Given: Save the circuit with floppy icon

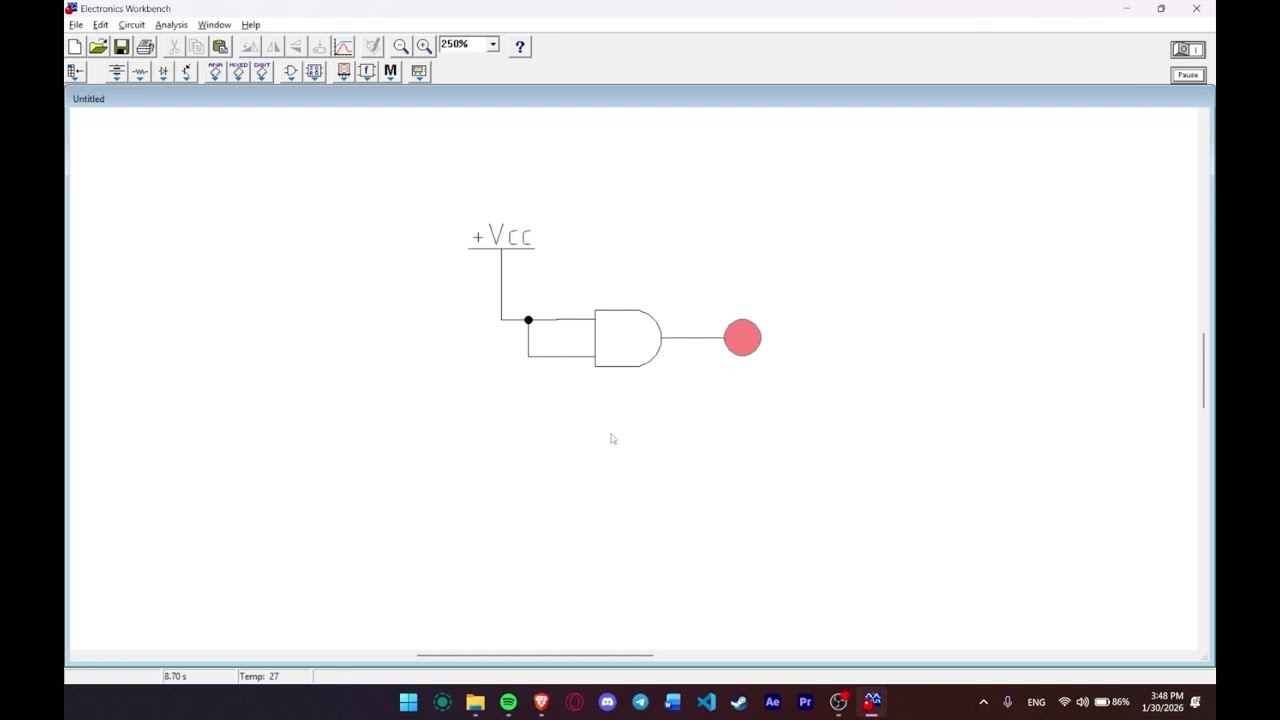Looking at the screenshot, I should [x=121, y=46].
